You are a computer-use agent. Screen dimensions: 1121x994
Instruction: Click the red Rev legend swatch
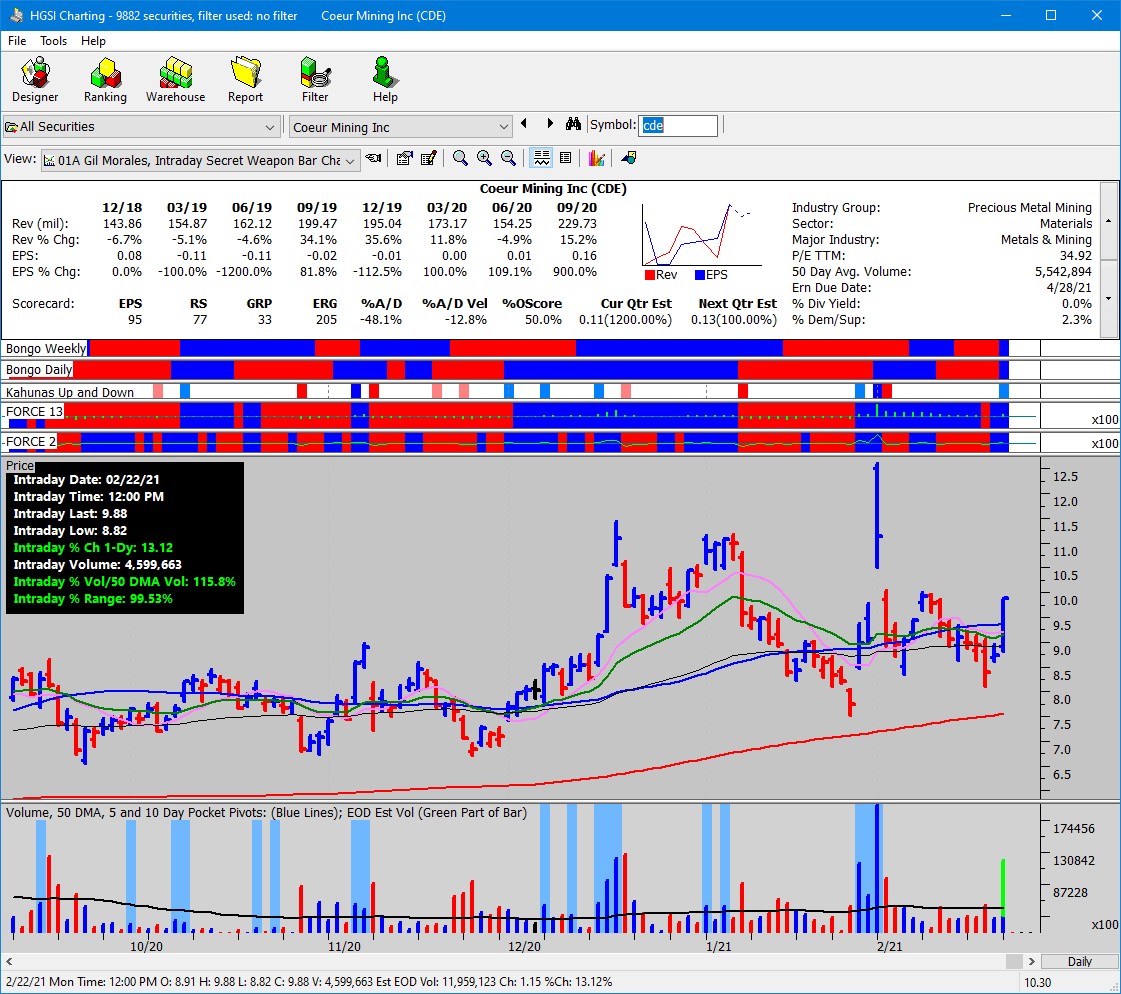[x=649, y=275]
